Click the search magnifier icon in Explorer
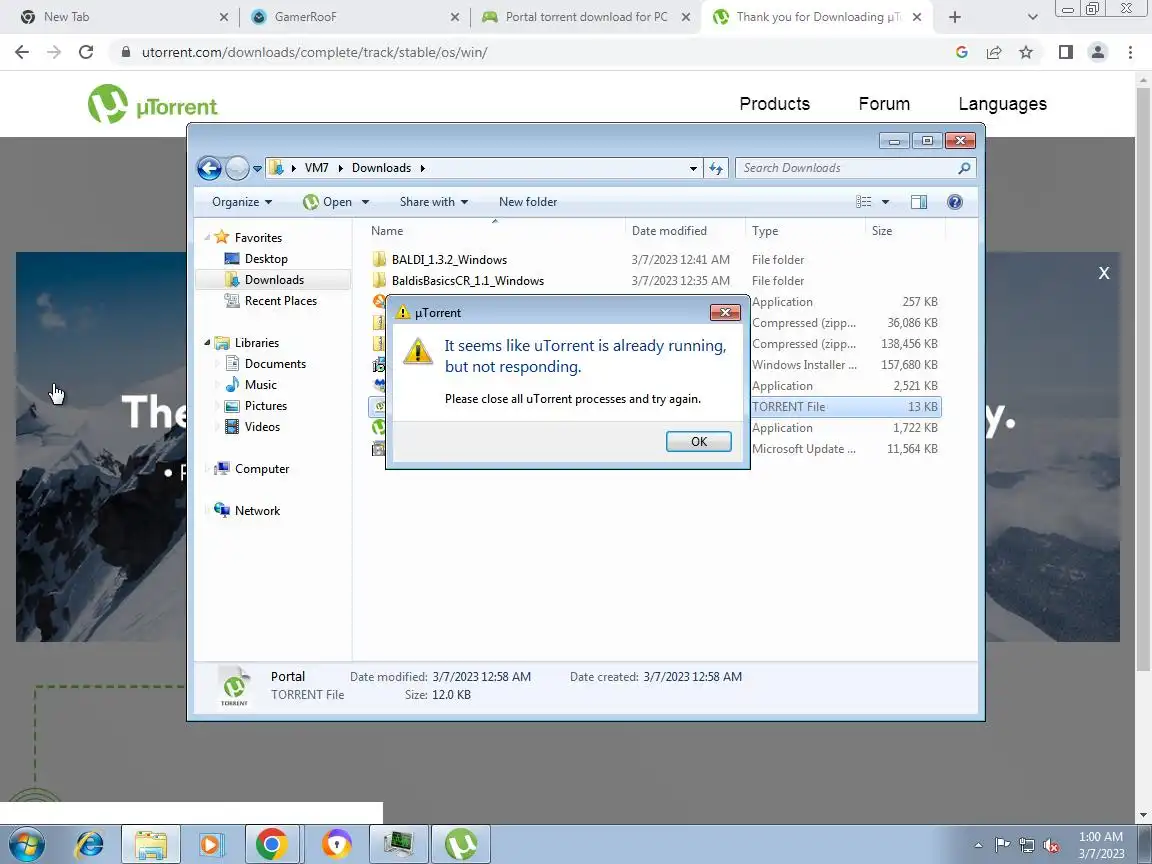The height and width of the screenshot is (864, 1152). [965, 168]
